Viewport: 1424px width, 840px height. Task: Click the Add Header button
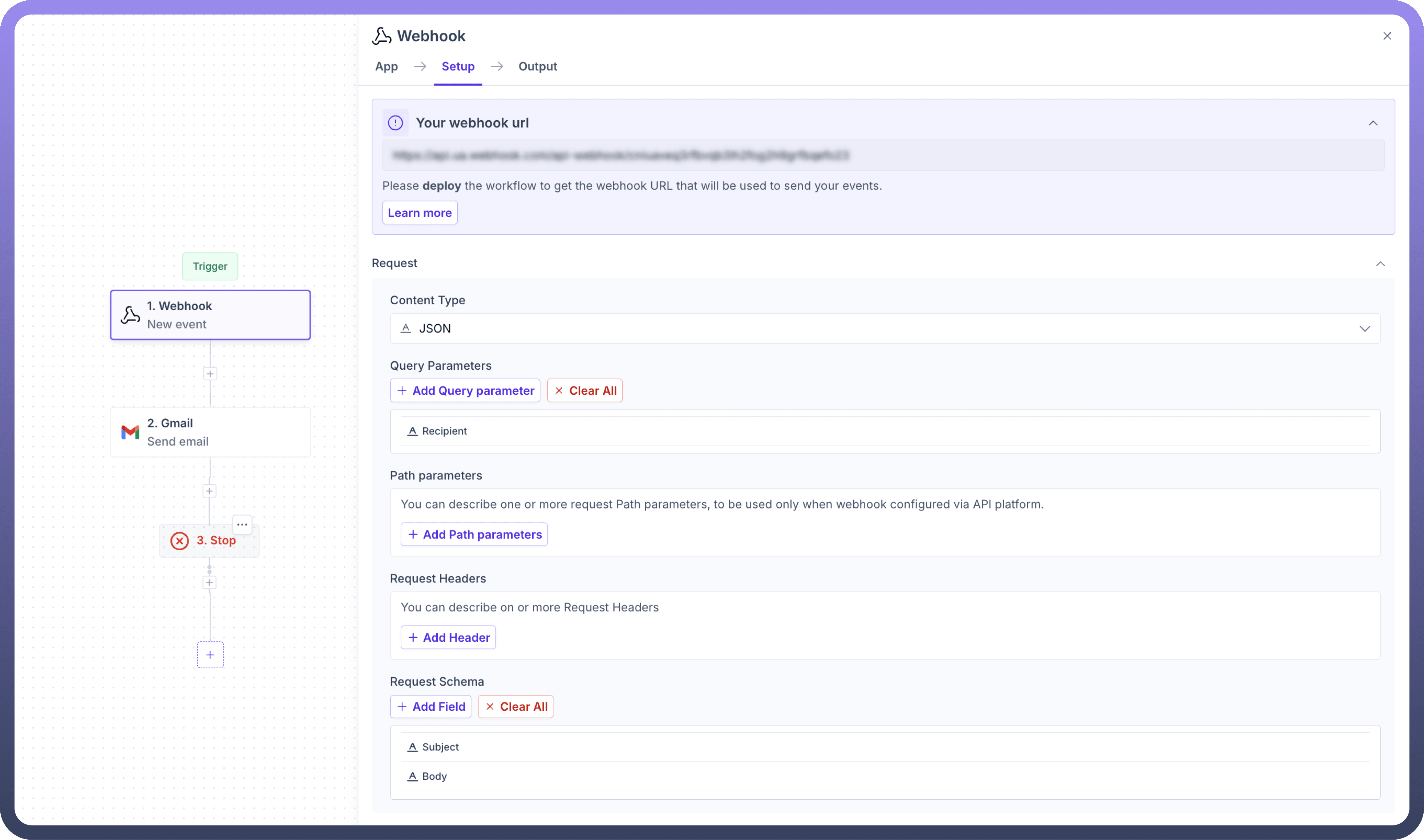(448, 638)
